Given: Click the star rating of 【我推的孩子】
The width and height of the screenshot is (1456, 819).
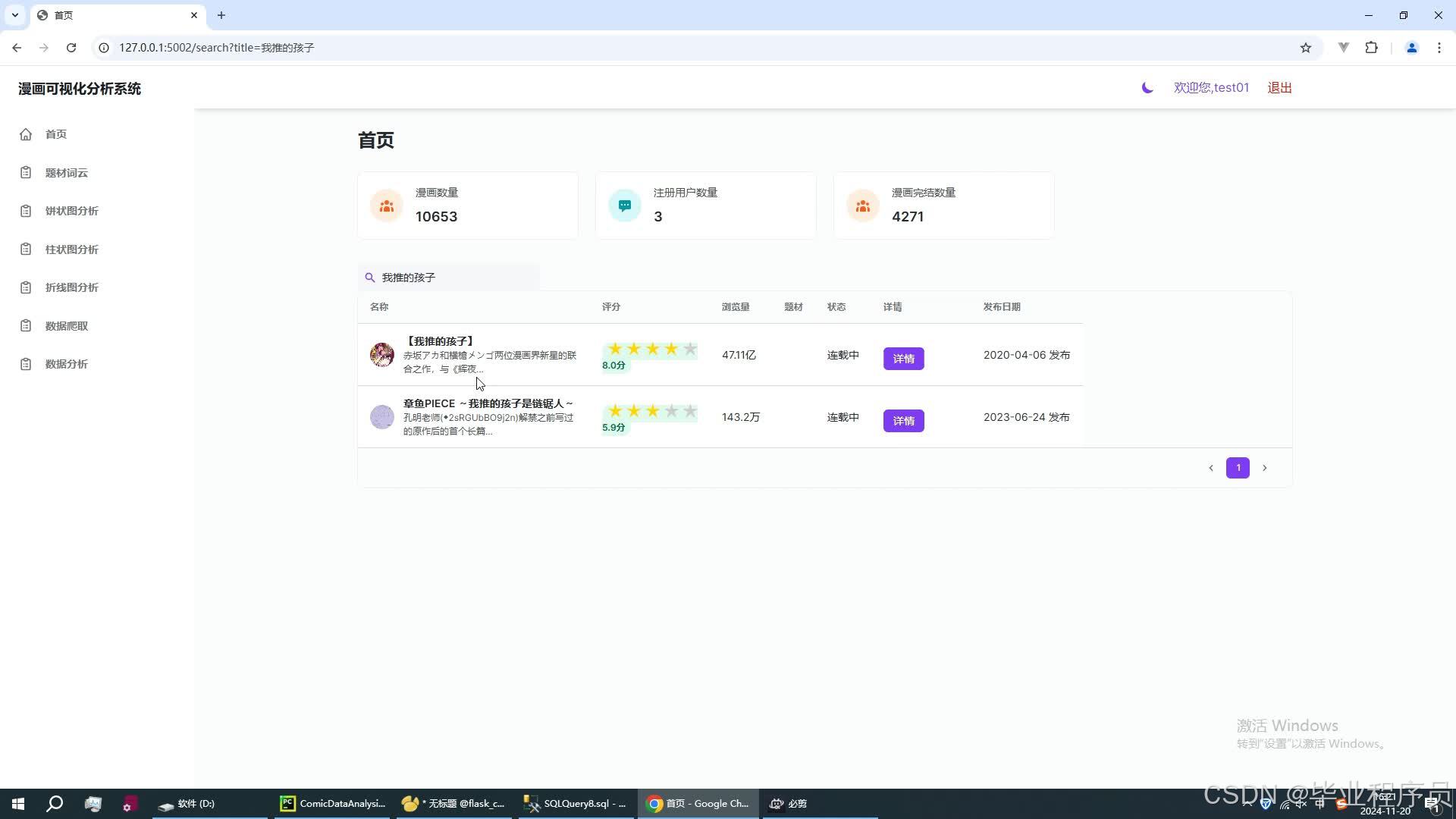Looking at the screenshot, I should (x=651, y=350).
